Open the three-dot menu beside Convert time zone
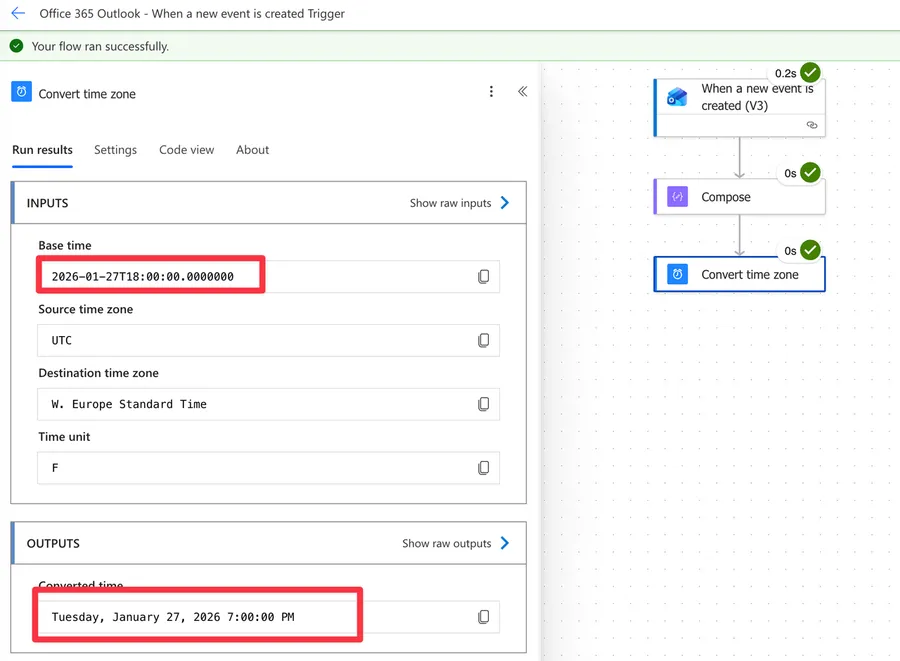 [491, 92]
